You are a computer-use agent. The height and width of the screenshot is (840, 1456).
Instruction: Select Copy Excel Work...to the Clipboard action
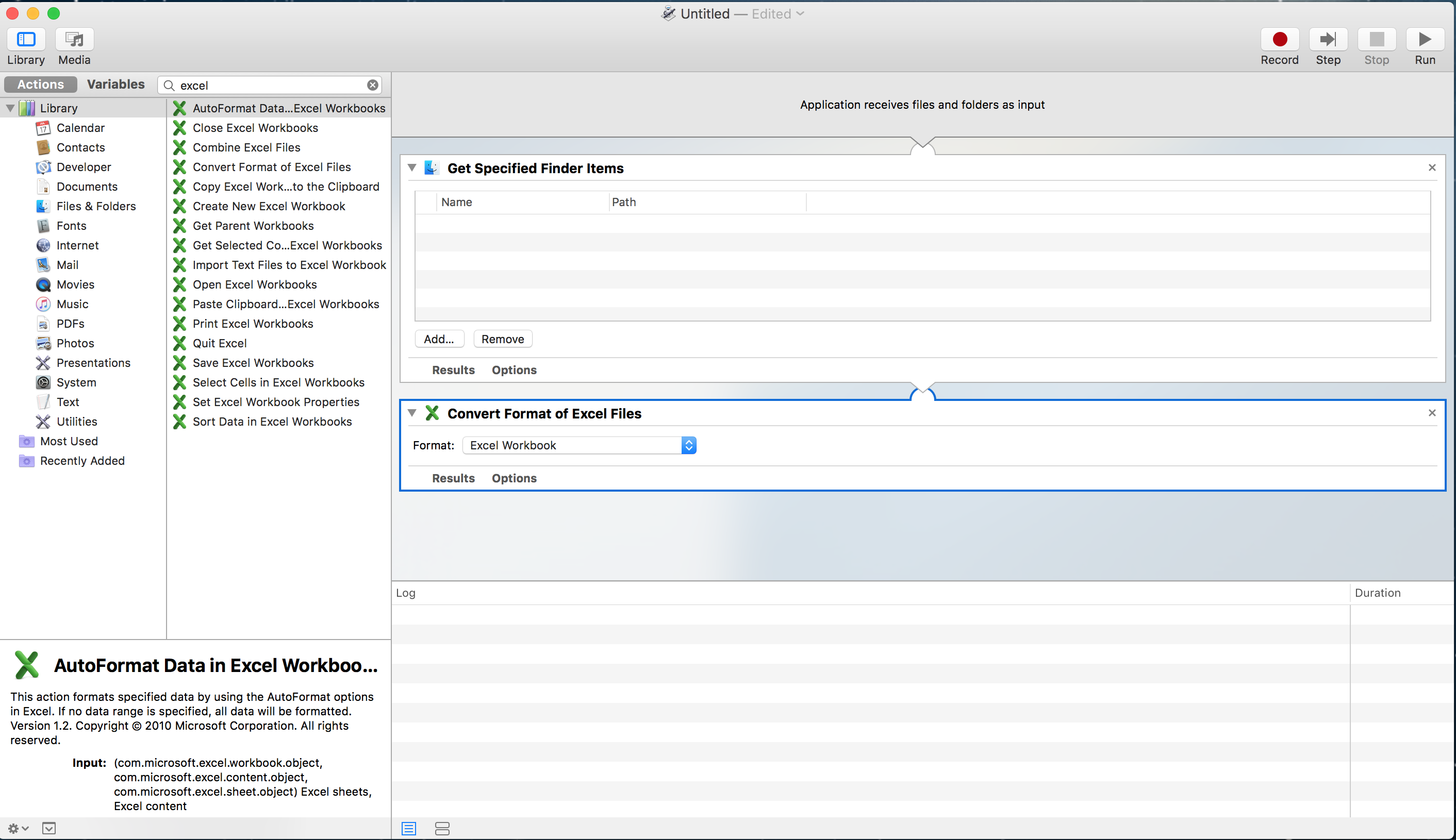coord(279,187)
